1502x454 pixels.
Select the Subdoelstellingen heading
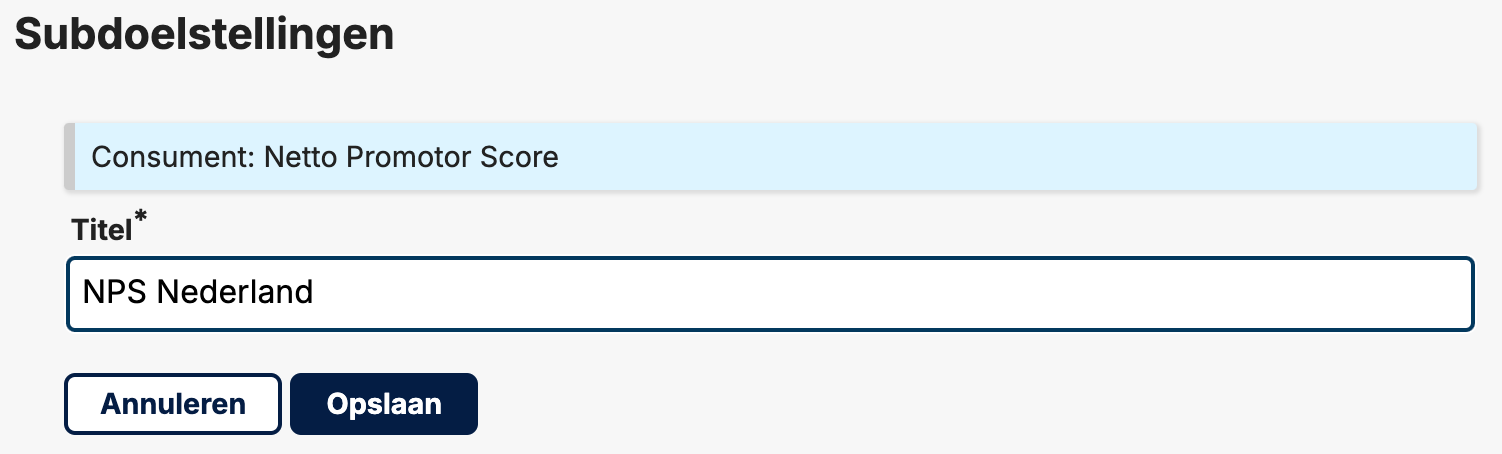[205, 35]
